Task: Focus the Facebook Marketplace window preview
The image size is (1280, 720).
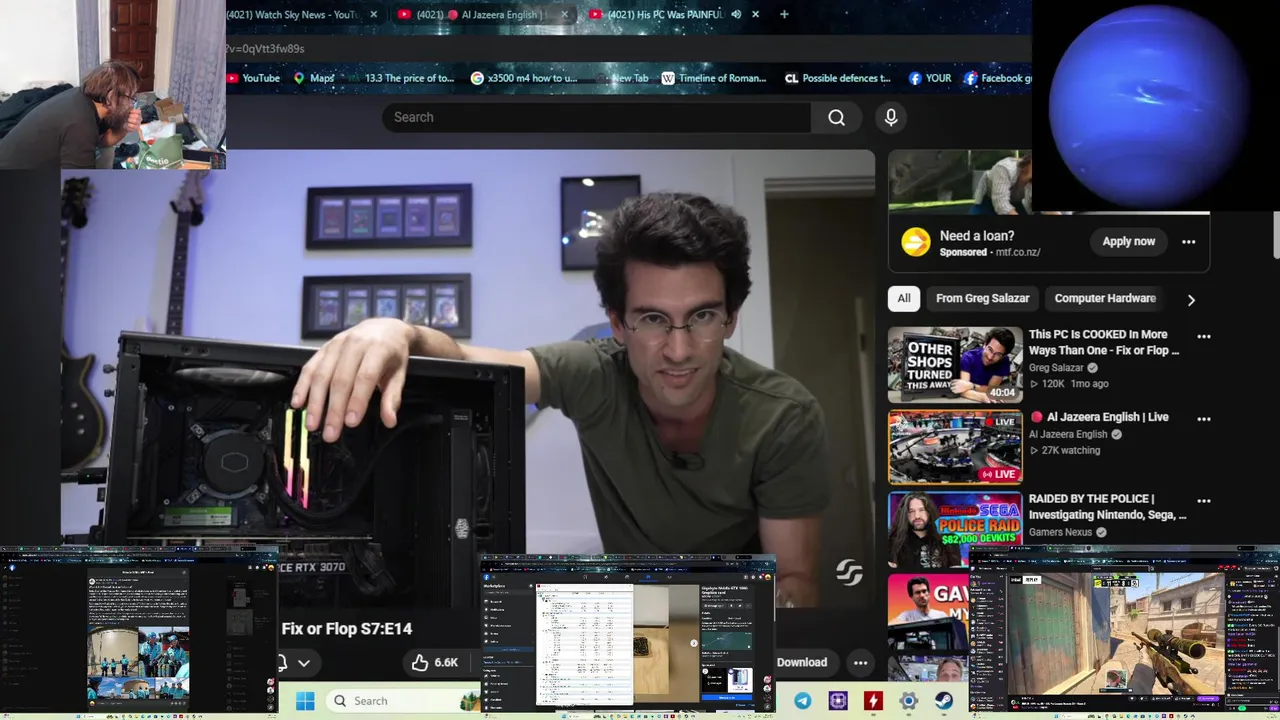Action: (628, 635)
